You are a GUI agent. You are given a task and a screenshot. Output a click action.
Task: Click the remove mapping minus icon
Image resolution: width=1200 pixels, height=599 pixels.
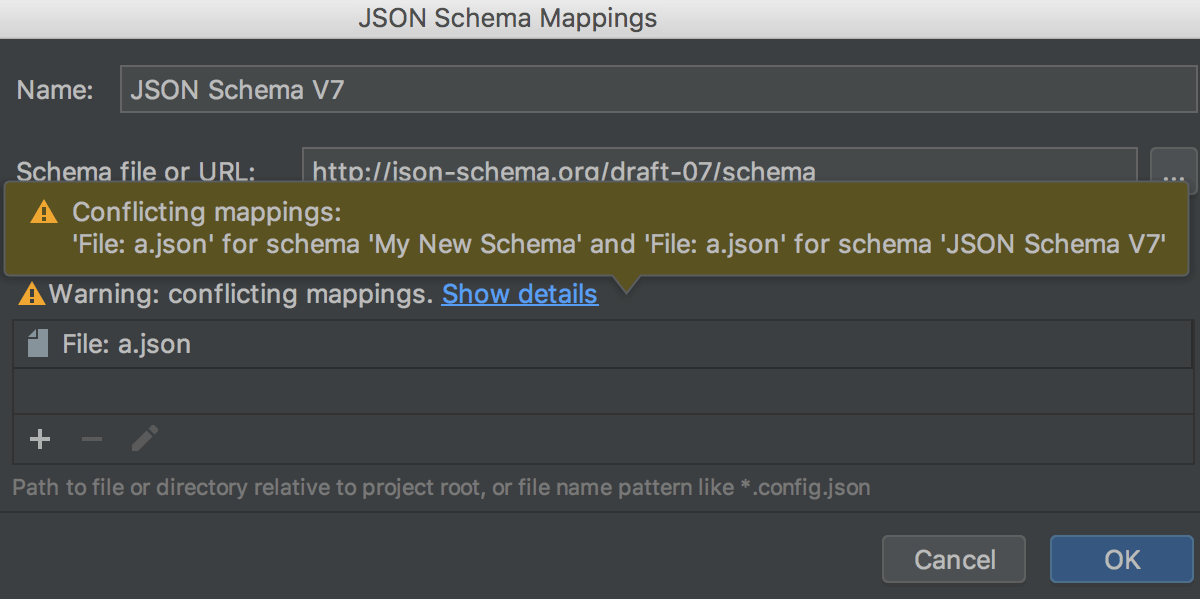point(92,439)
